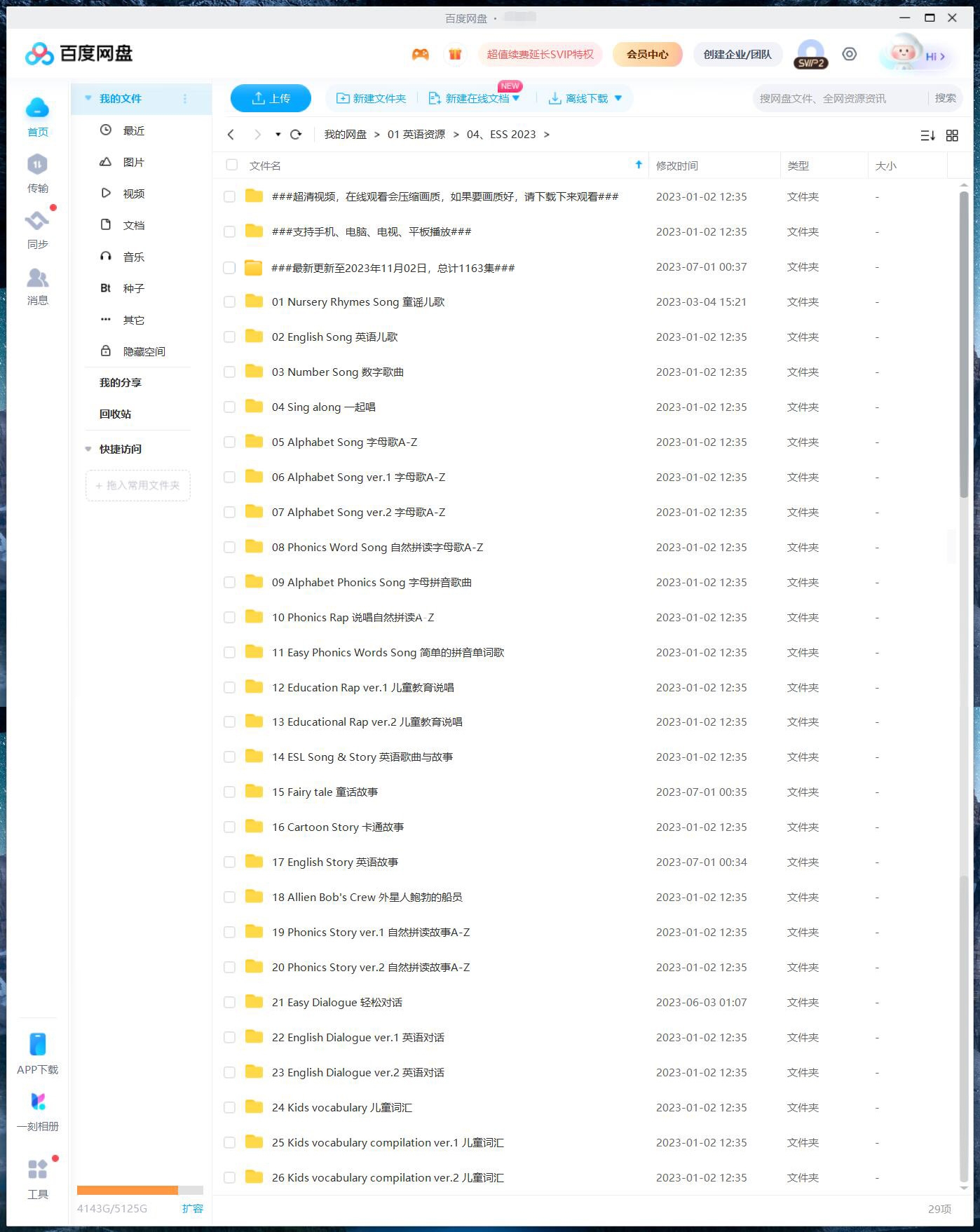Viewport: 980px width, 1232px height.
Task: Click the 拖入常用文件夹 drop box
Action: pos(138,485)
